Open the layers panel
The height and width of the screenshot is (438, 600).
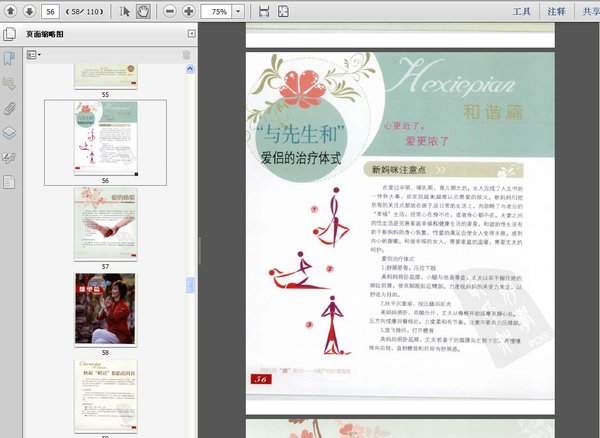(x=9, y=133)
